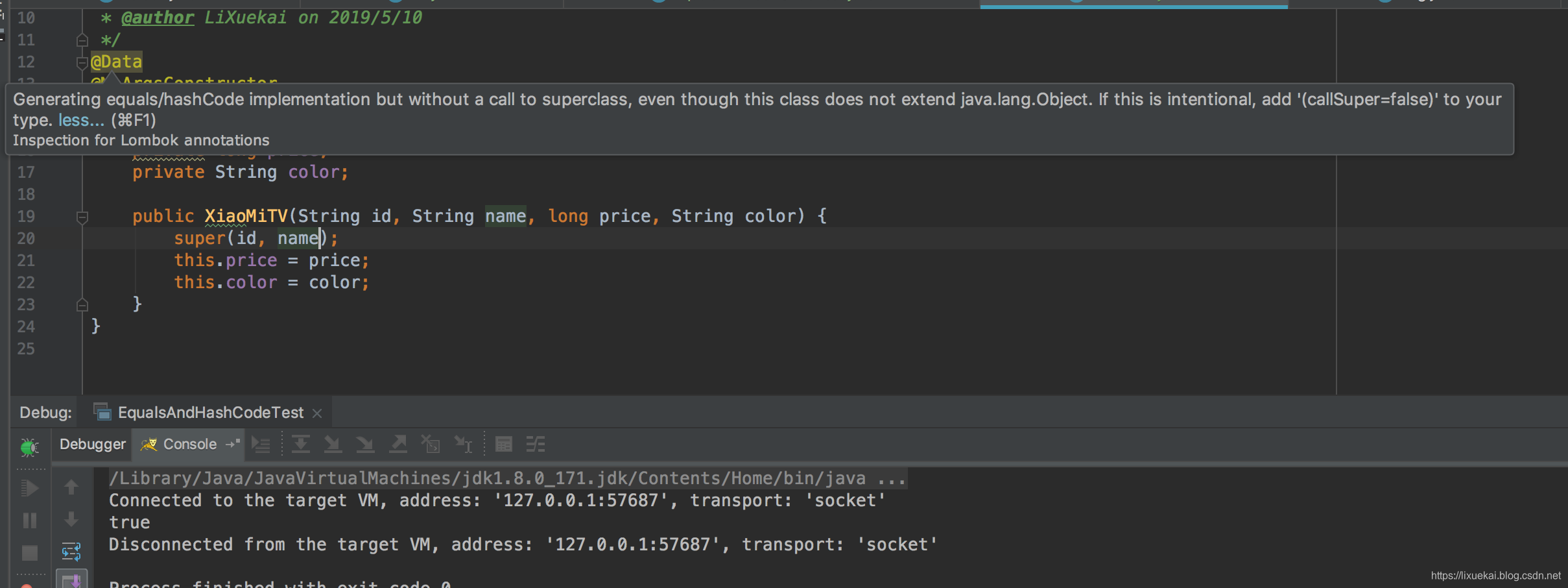Click the @author Javadoc tag
The width and height of the screenshot is (1568, 588).
pyautogui.click(x=158, y=18)
